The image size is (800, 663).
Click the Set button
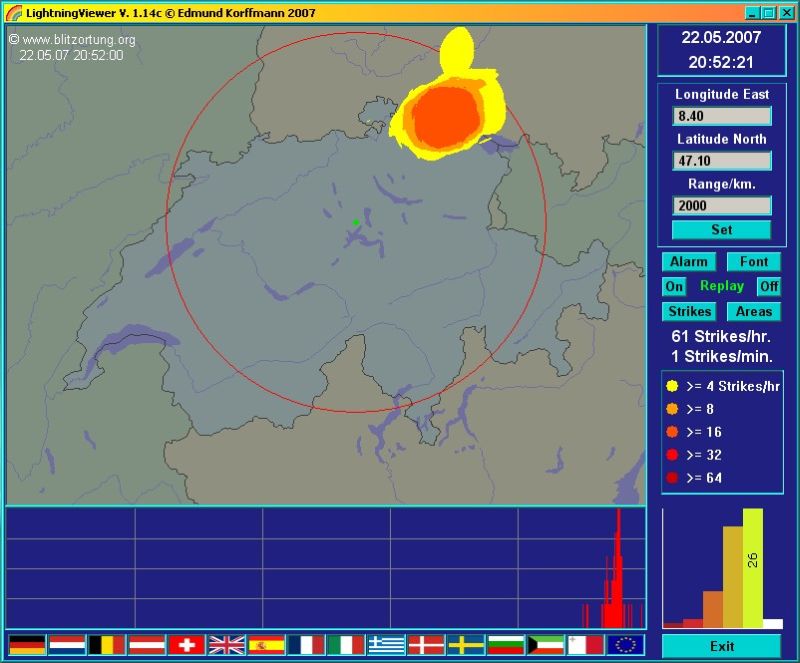tap(721, 230)
